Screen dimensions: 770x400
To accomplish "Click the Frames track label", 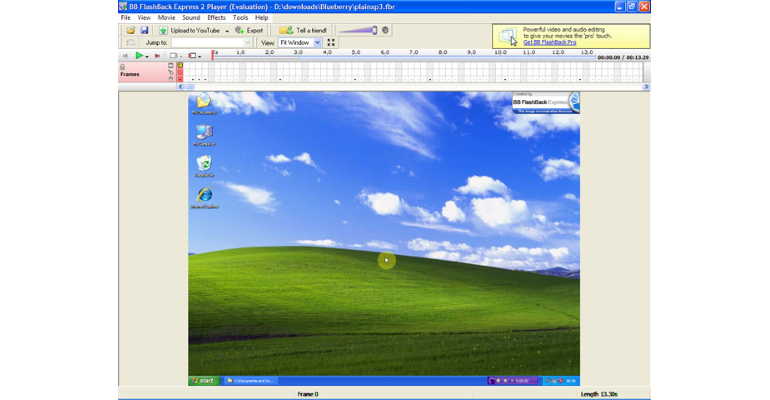I will [x=130, y=74].
